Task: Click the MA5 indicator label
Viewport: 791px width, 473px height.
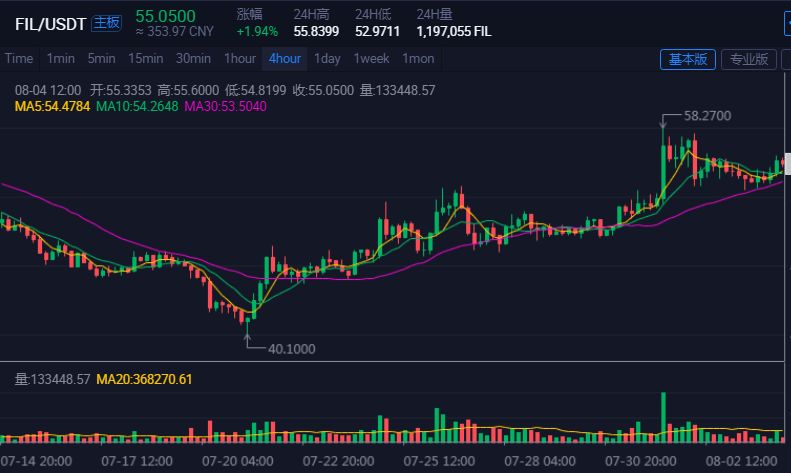Action: pyautogui.click(x=52, y=106)
